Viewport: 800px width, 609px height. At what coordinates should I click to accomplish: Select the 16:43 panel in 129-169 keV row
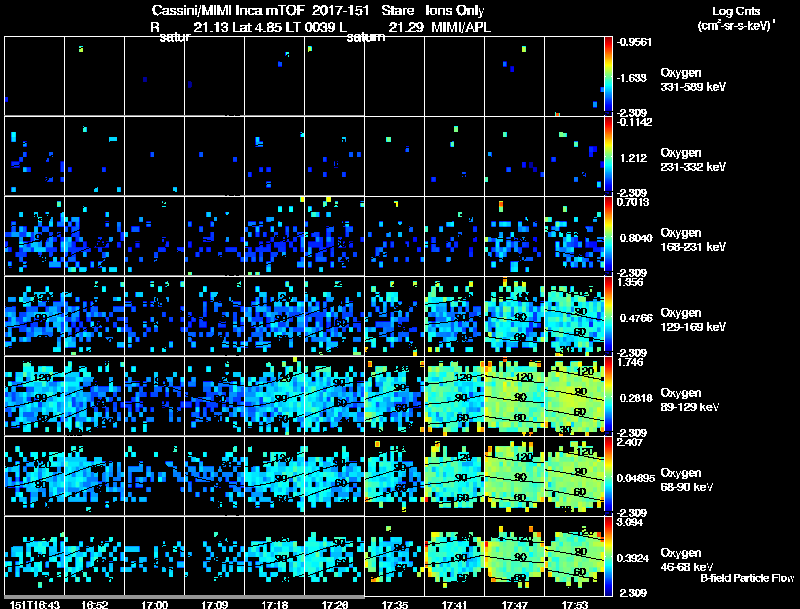pos(35,316)
